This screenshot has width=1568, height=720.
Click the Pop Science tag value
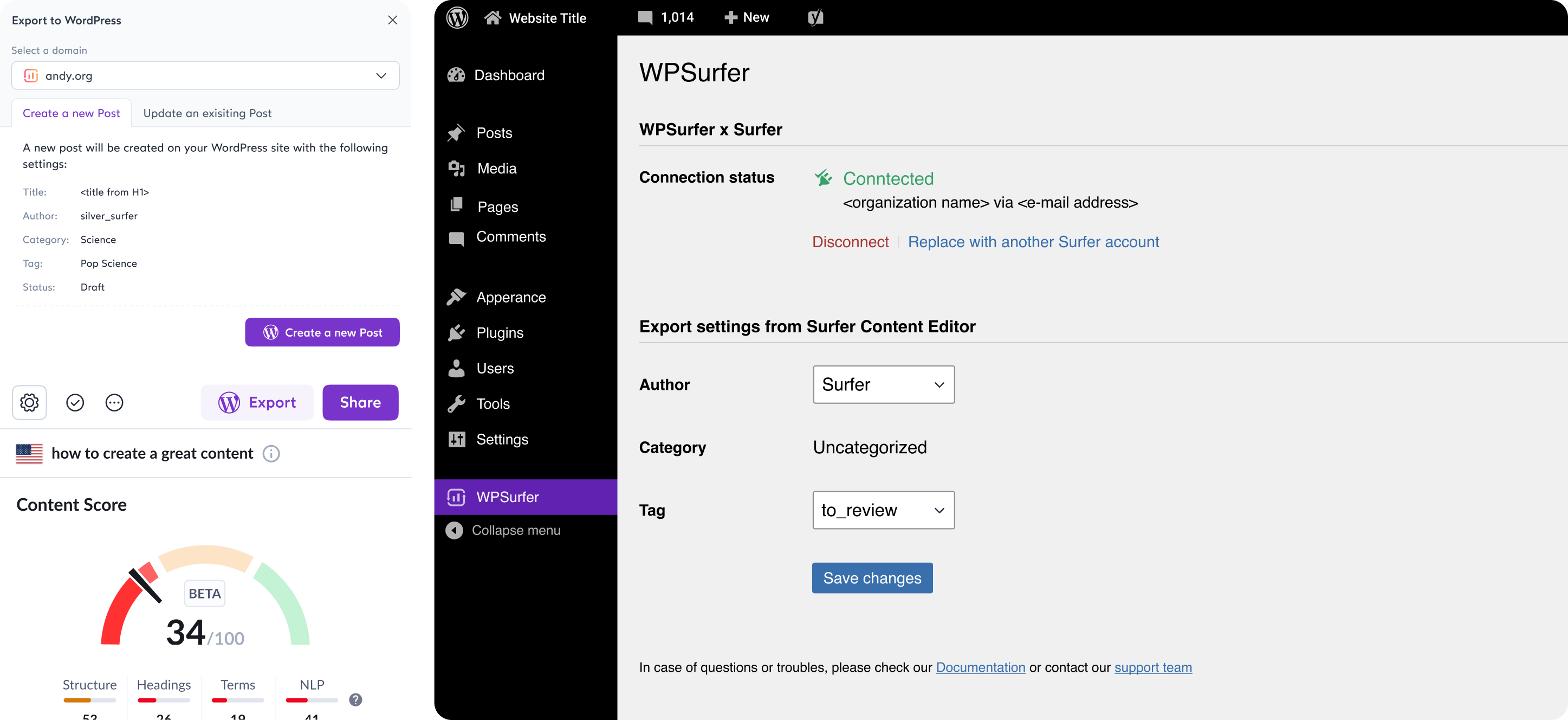[x=108, y=263]
